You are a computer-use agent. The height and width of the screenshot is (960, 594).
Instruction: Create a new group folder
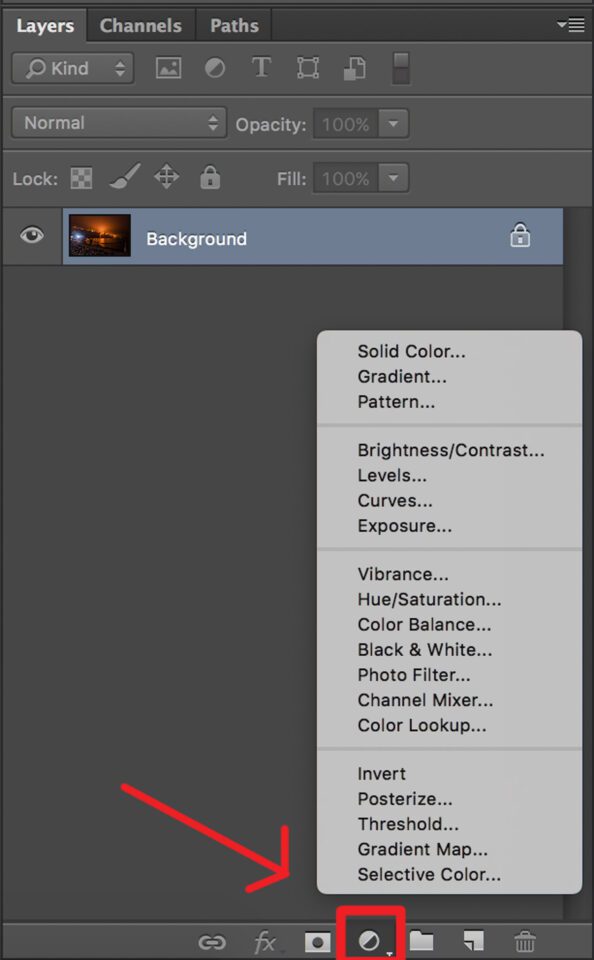[421, 941]
